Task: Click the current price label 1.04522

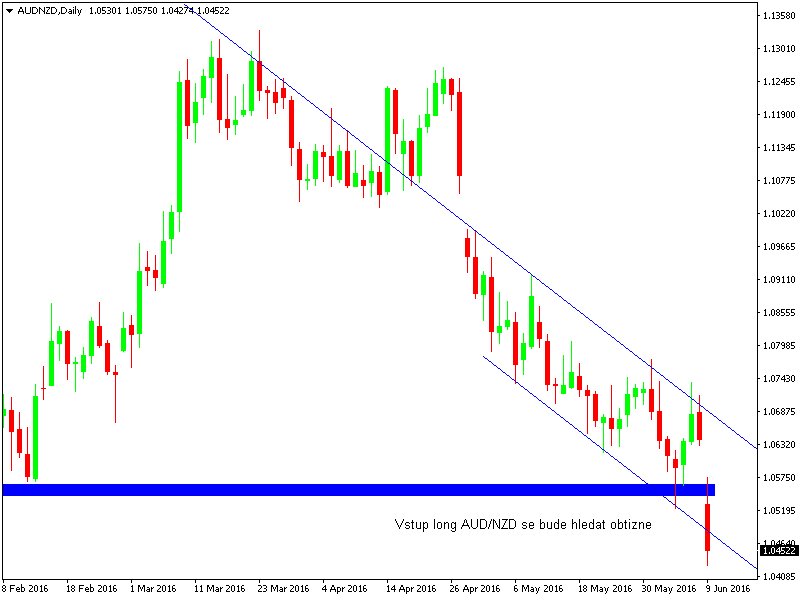Action: pos(779,551)
